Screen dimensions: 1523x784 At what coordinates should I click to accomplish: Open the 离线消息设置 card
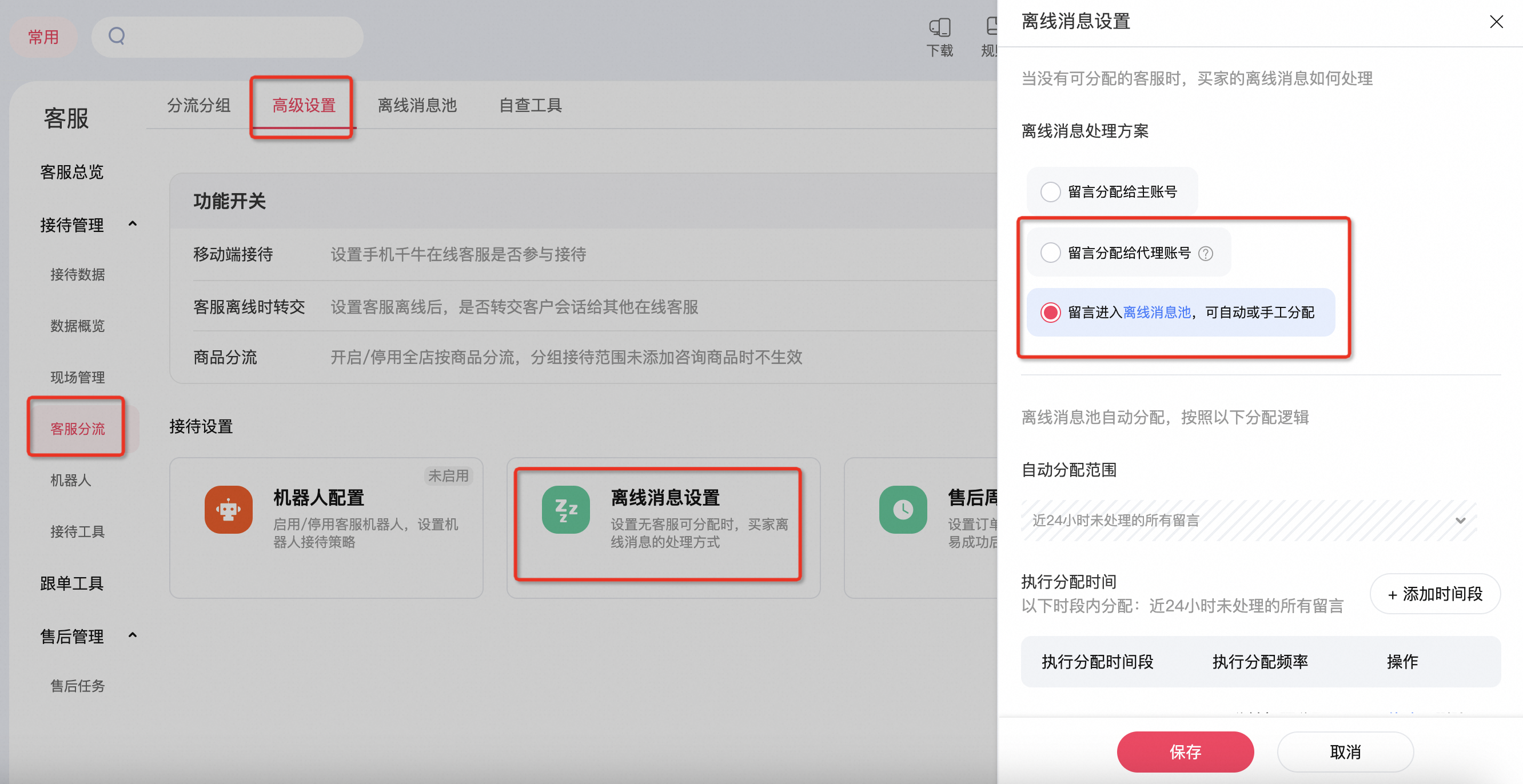(663, 527)
